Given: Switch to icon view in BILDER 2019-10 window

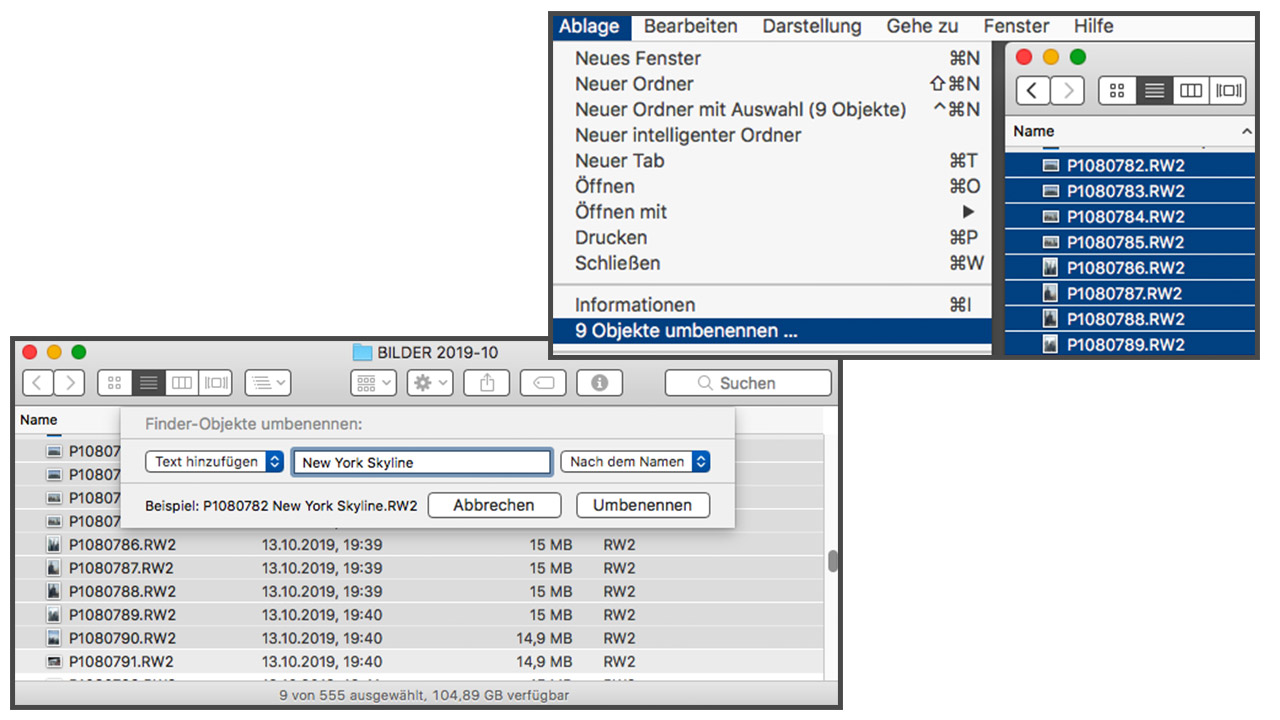Looking at the screenshot, I should [x=114, y=383].
